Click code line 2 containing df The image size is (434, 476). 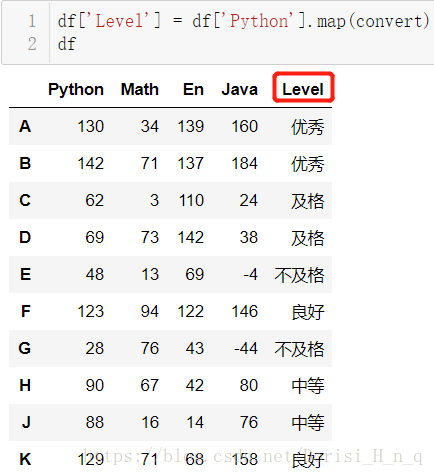point(67,44)
